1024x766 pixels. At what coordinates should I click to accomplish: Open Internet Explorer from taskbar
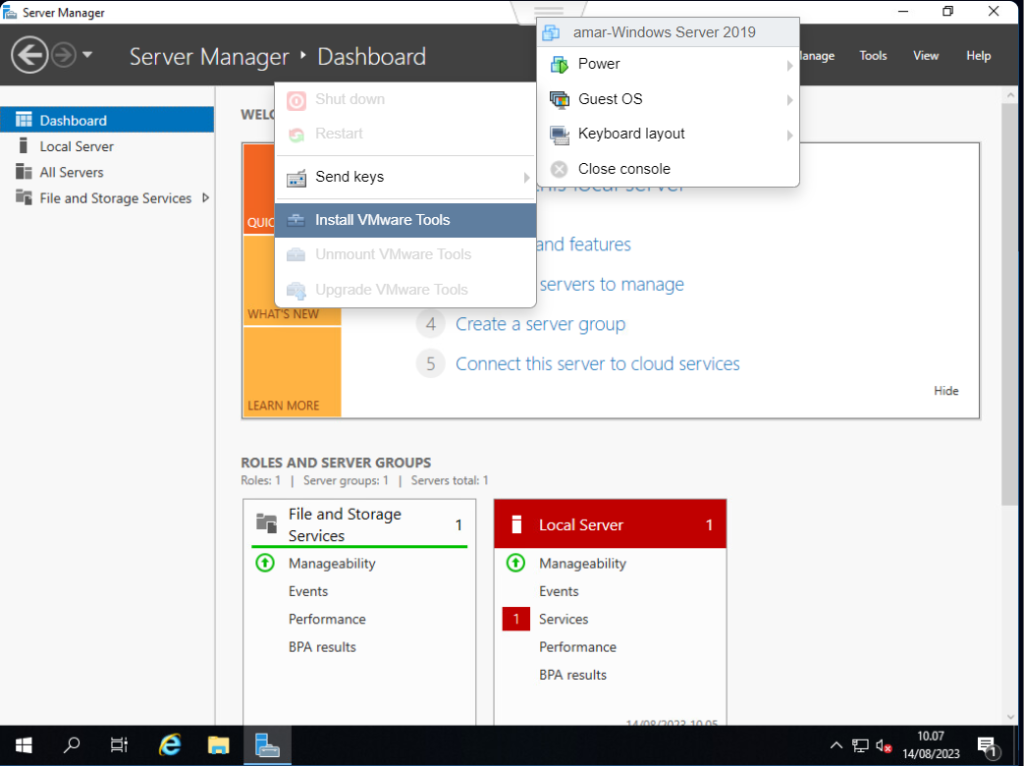171,745
